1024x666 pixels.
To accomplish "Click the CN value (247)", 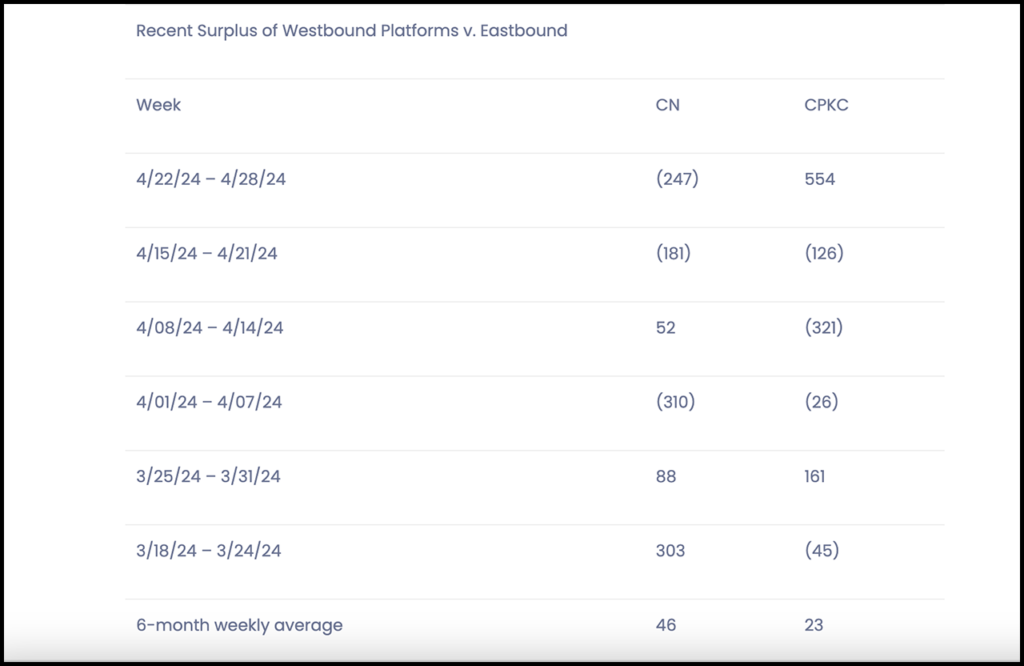I will 676,180.
